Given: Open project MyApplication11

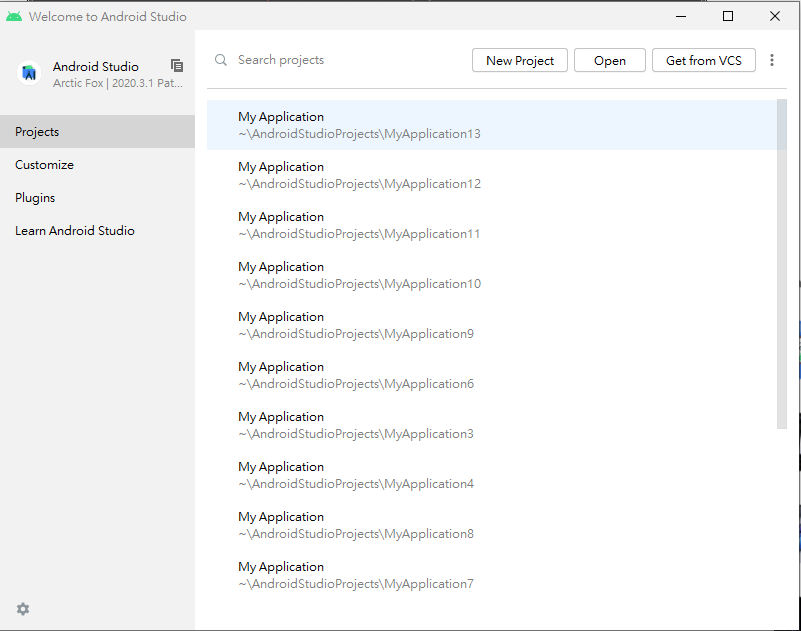Looking at the screenshot, I should [492, 225].
